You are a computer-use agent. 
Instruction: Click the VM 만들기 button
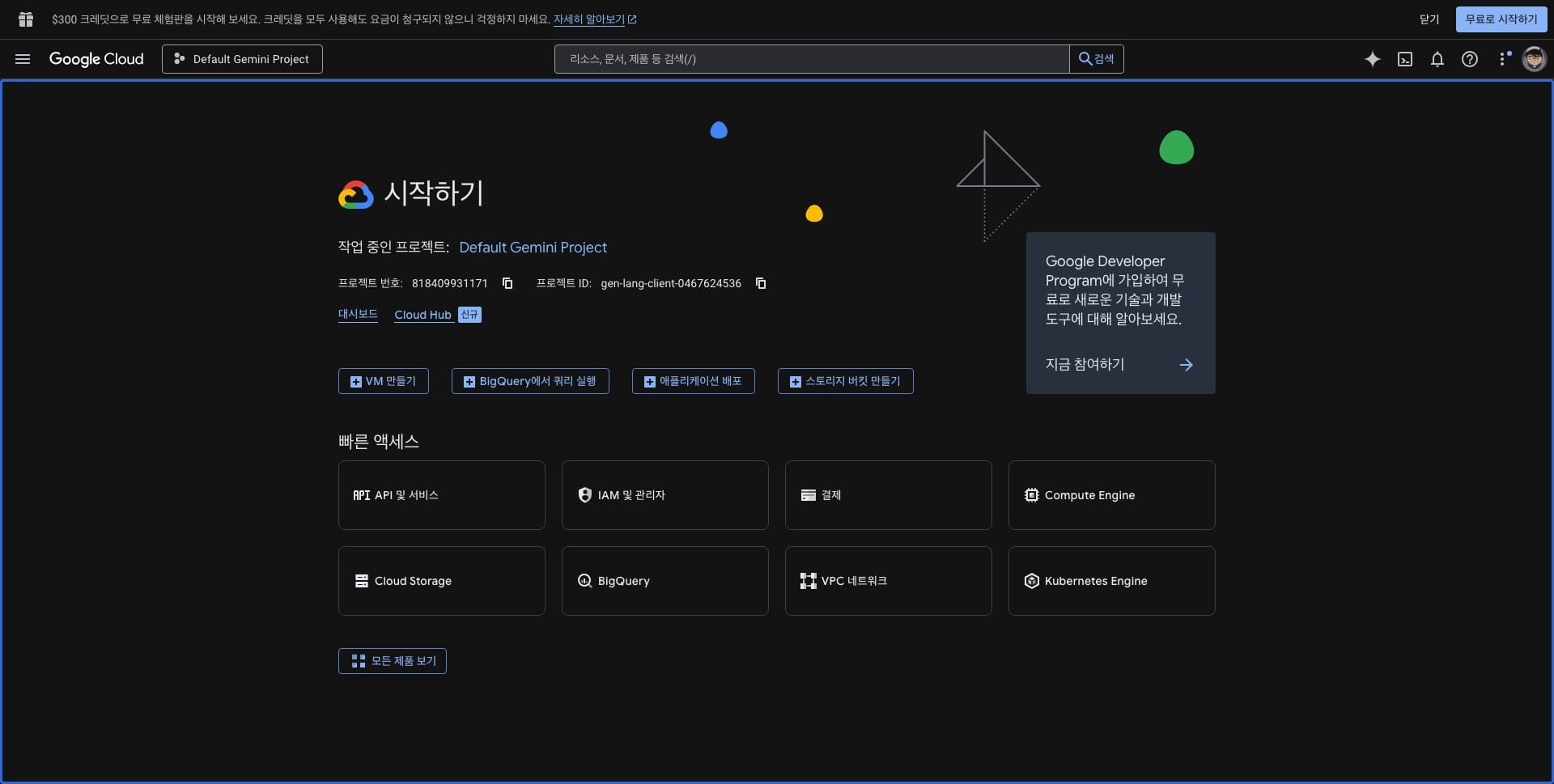tap(383, 381)
